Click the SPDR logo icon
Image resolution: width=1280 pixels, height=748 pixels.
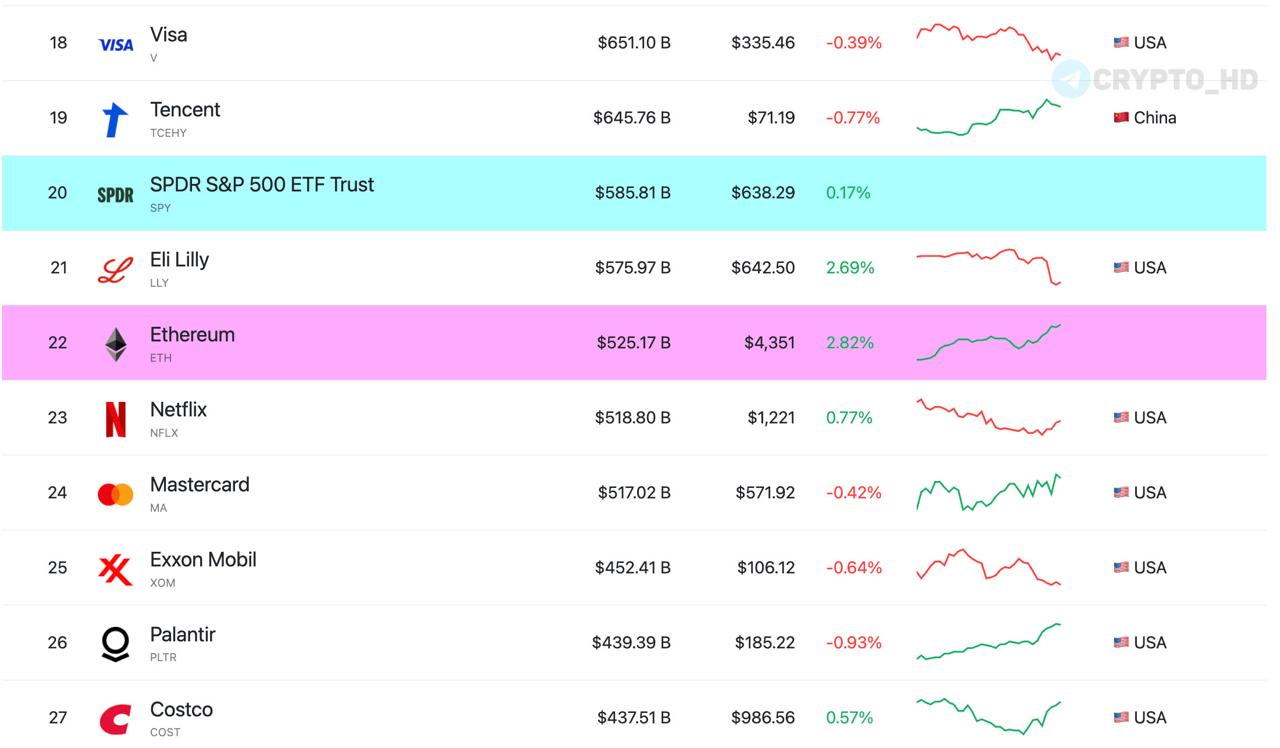(x=116, y=195)
